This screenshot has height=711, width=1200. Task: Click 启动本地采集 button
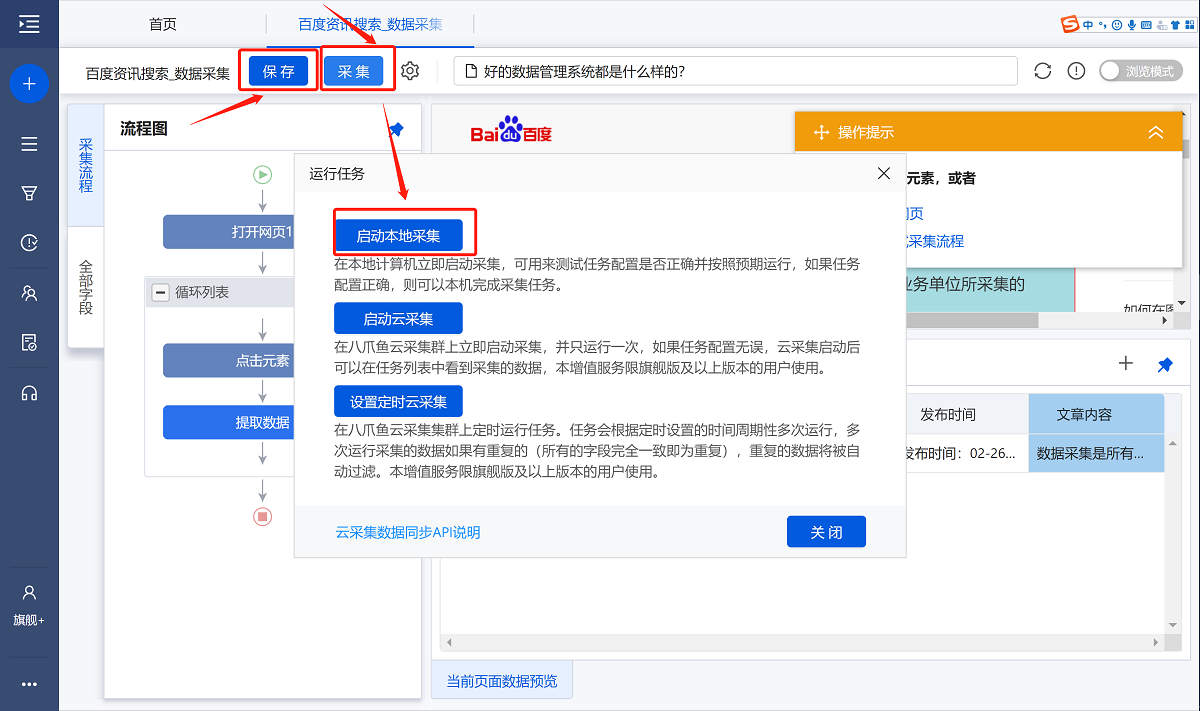point(399,236)
